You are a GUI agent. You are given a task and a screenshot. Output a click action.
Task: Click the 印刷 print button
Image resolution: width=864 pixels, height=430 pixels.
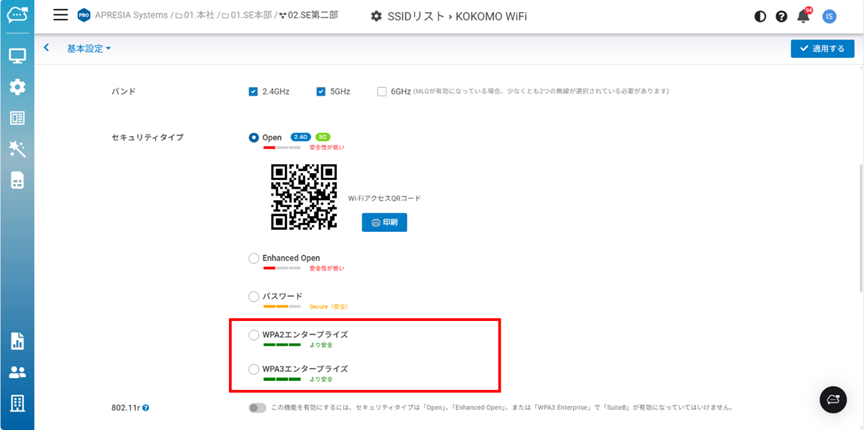[x=384, y=222]
